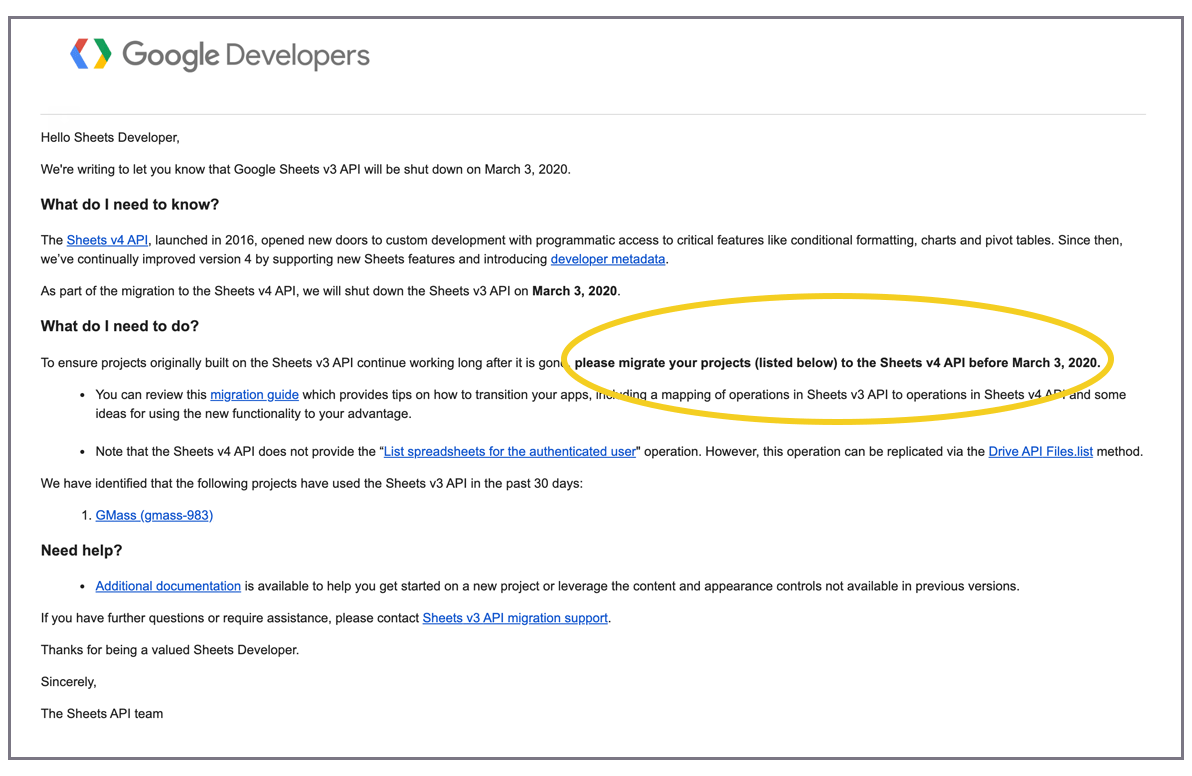This screenshot has width=1192, height=776.
Task: Select the "Need help?" heading
Action: pos(81,551)
